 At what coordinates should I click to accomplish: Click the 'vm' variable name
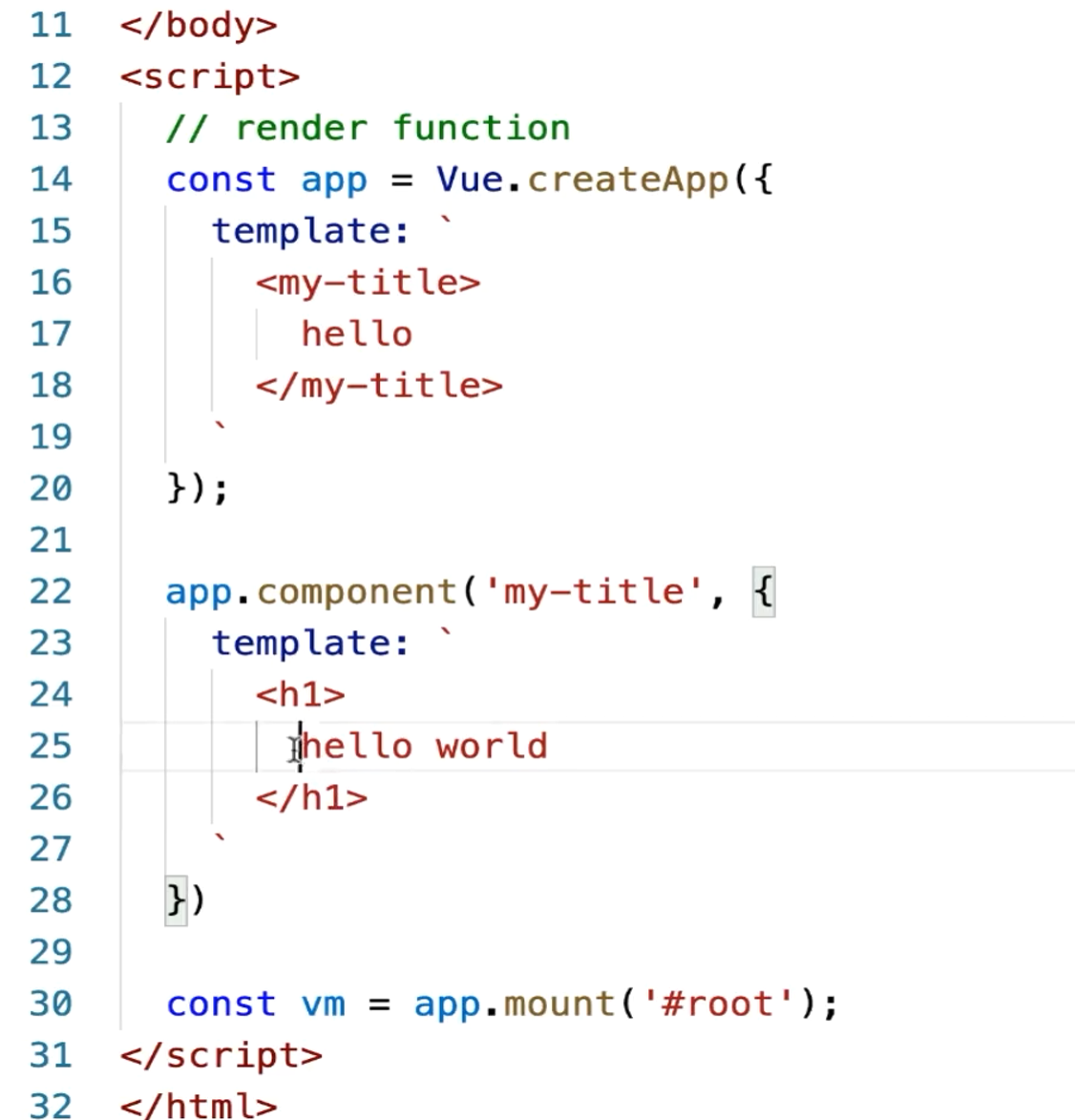coord(323,1005)
